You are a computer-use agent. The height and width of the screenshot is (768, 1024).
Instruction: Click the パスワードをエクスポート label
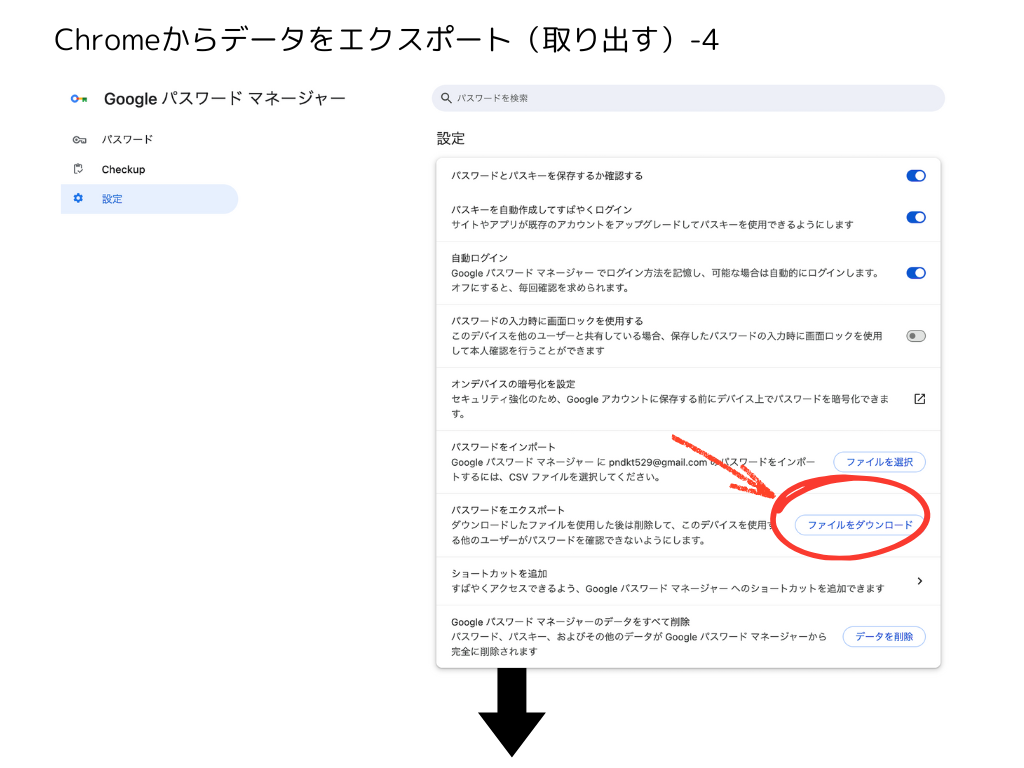click(x=507, y=510)
